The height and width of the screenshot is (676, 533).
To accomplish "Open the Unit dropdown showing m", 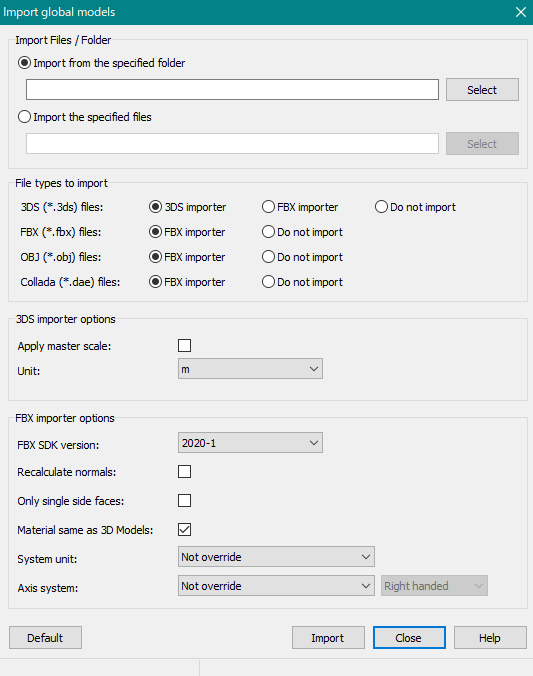I will click(x=250, y=369).
